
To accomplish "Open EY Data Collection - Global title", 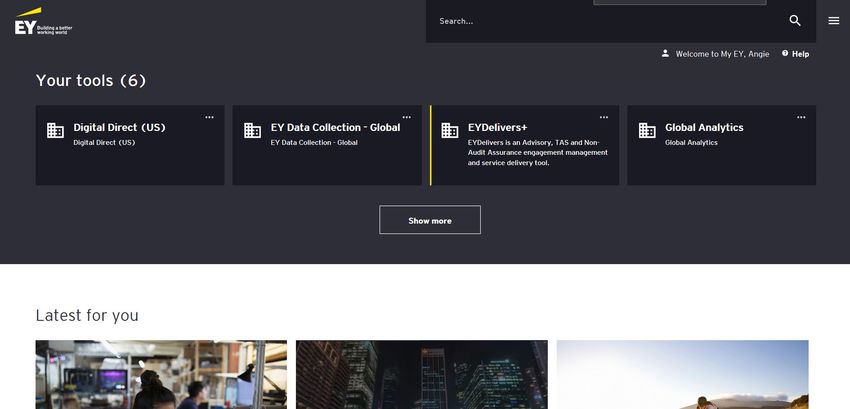I will click(336, 127).
